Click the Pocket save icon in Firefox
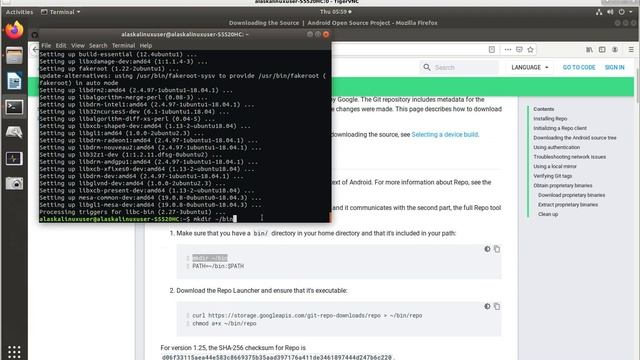The height and width of the screenshot is (360, 640). click(519, 49)
